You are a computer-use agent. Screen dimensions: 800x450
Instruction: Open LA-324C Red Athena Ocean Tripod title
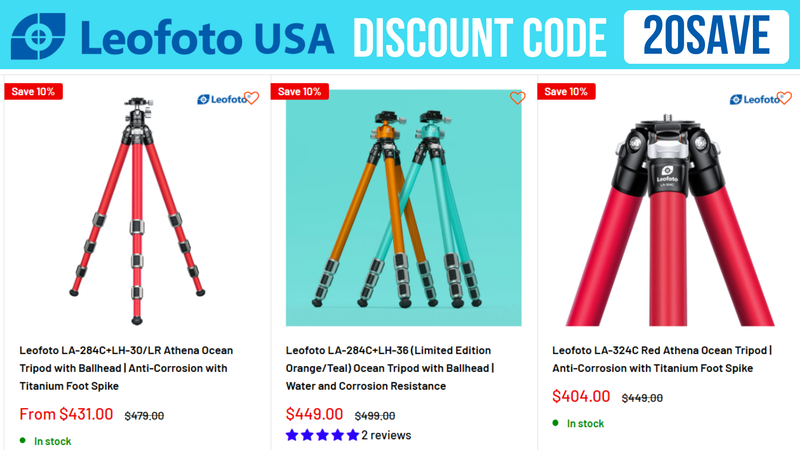pyautogui.click(x=662, y=359)
